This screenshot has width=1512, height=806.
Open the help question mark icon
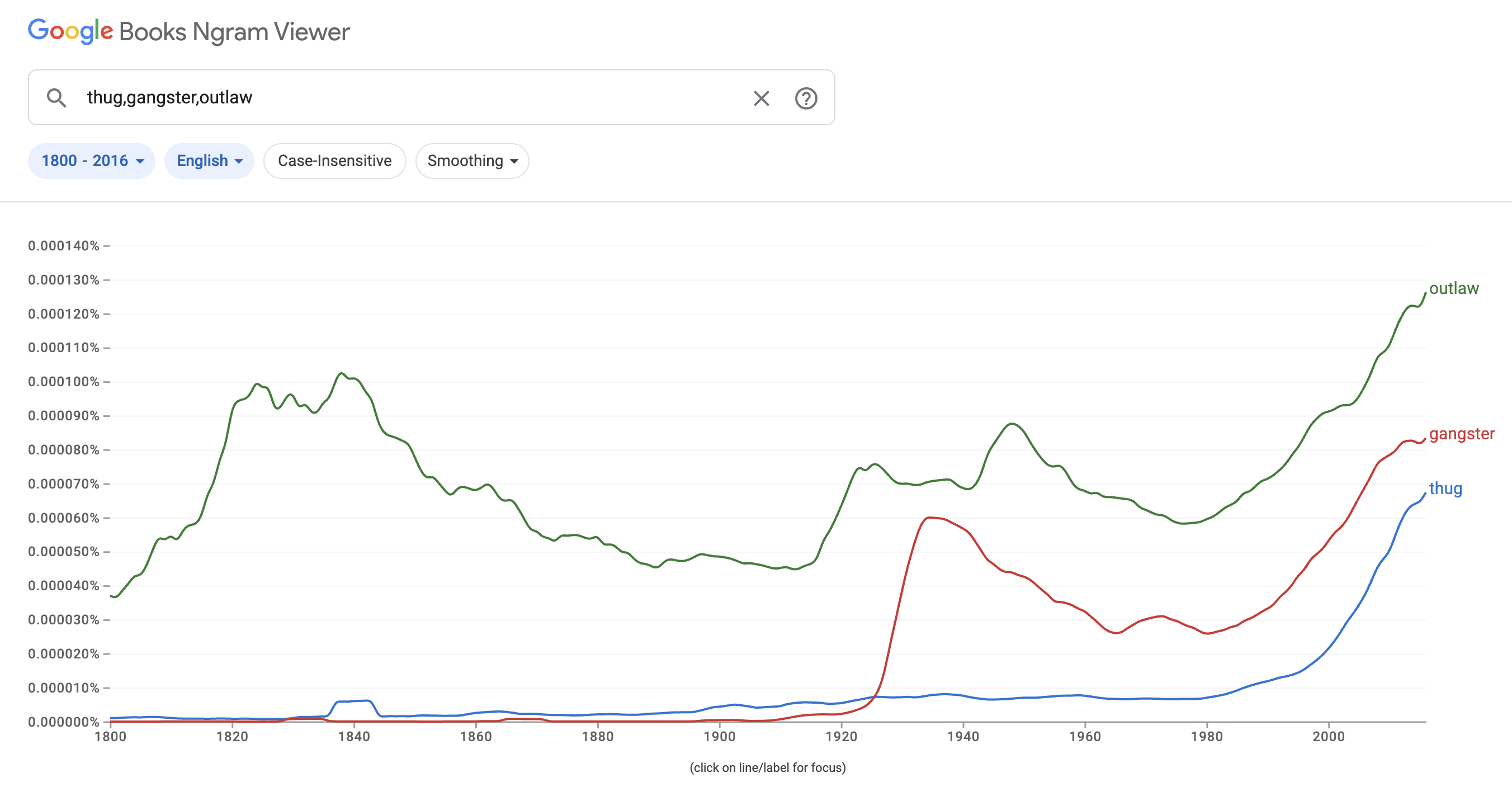coord(806,98)
